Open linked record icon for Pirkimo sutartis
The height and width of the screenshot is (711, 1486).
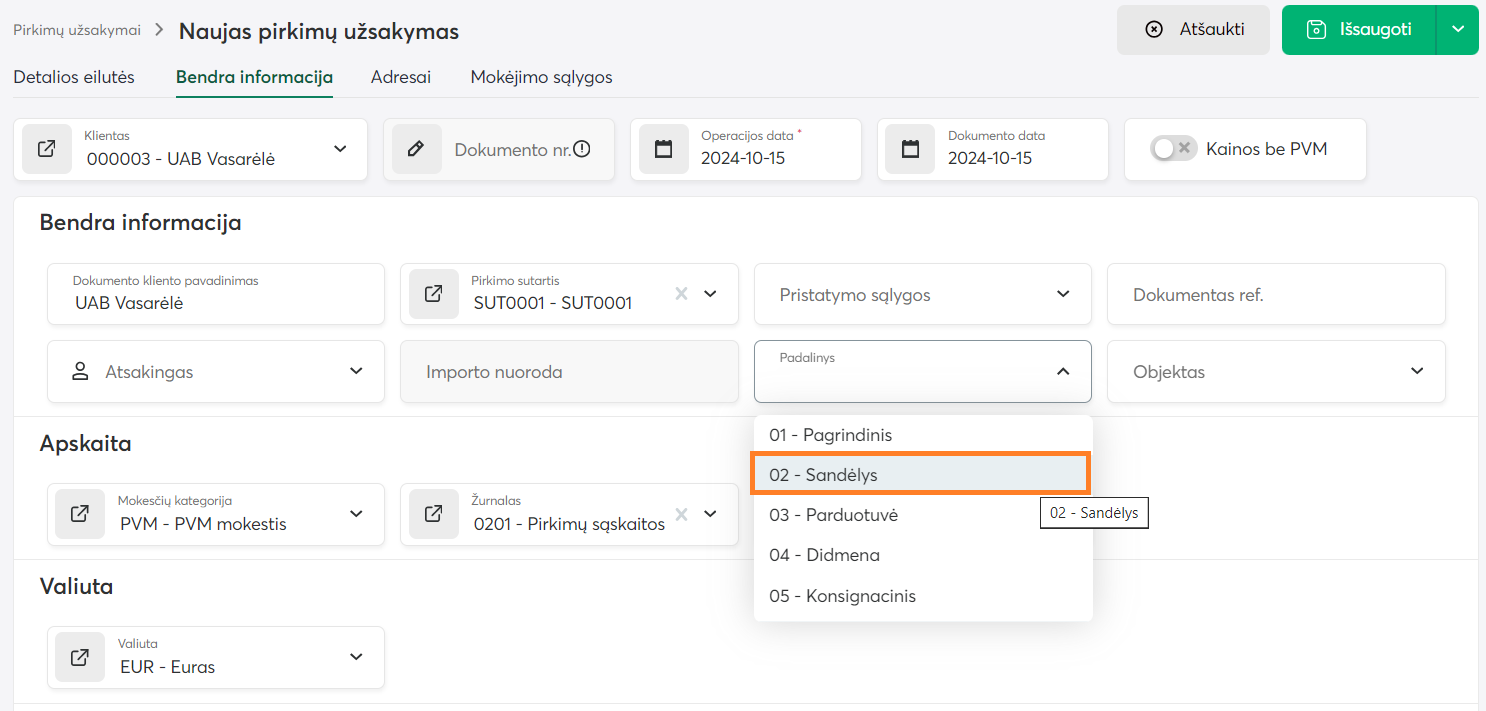pos(434,294)
